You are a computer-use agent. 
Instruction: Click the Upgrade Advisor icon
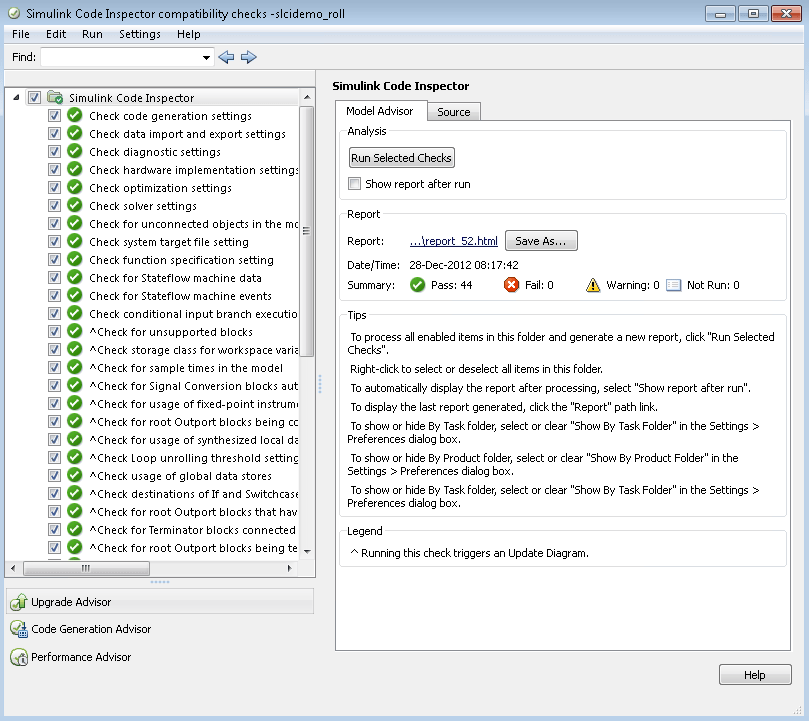point(18,602)
